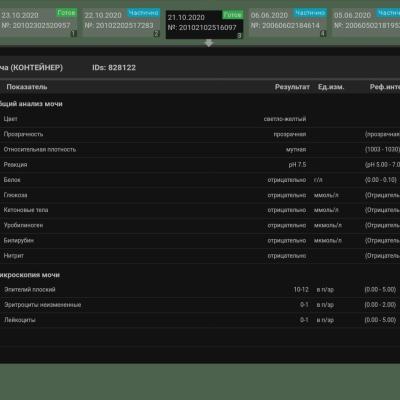Image resolution: width=400 pixels, height=400 pixels.
Task: Click the green Готов badge on first card
Action: click(x=66, y=13)
